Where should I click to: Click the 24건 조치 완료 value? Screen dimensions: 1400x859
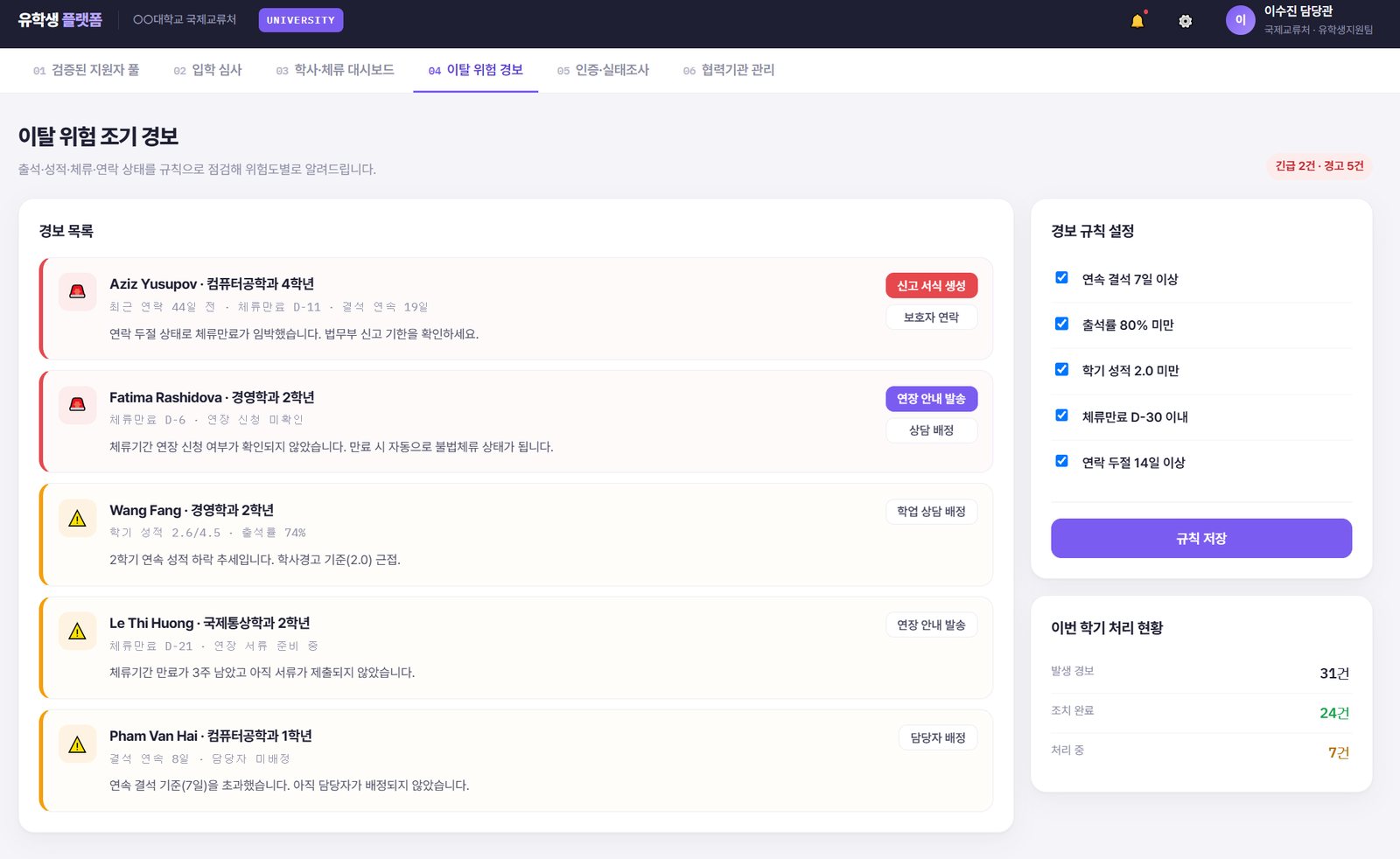[x=1334, y=713]
